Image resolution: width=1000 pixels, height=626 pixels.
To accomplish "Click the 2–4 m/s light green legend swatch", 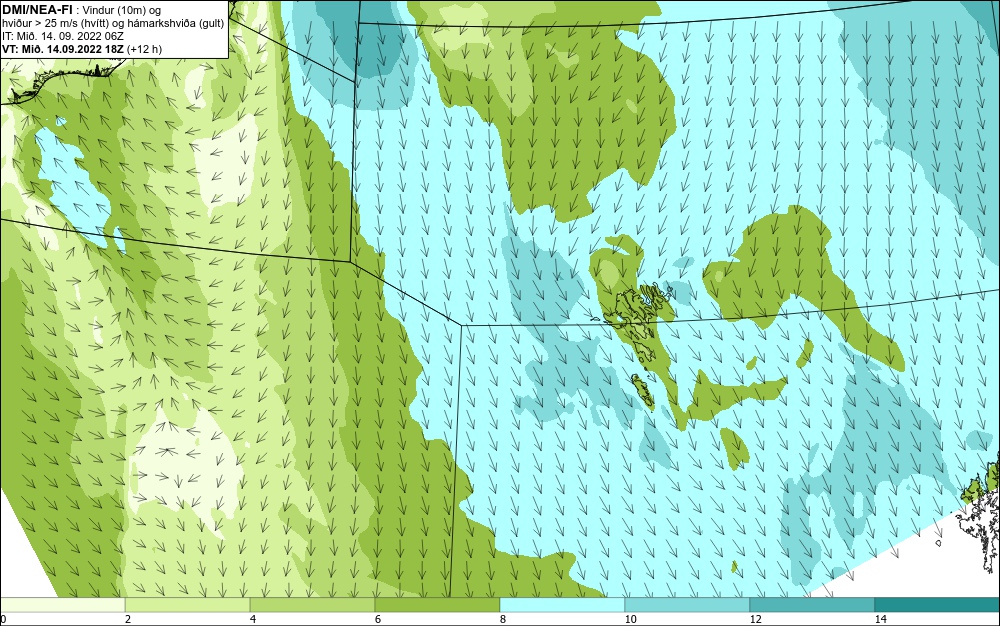I will click(188, 604).
